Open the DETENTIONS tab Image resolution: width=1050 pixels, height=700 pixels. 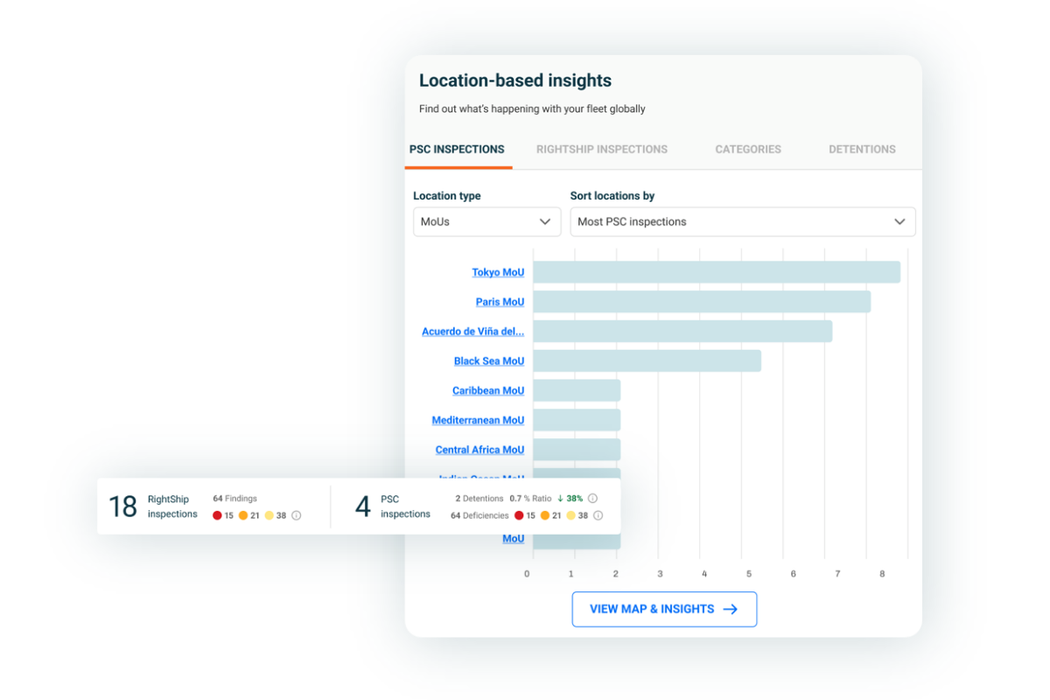click(861, 149)
